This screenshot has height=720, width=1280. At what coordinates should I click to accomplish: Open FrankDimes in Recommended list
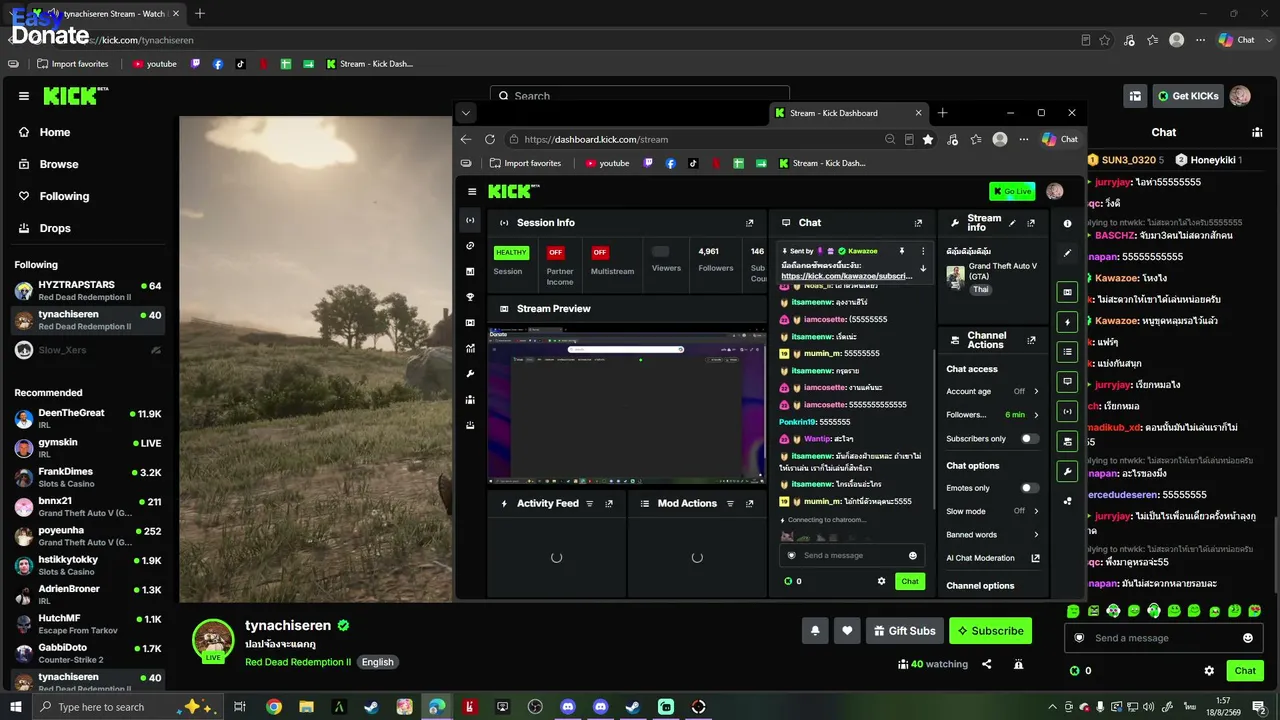coord(88,477)
